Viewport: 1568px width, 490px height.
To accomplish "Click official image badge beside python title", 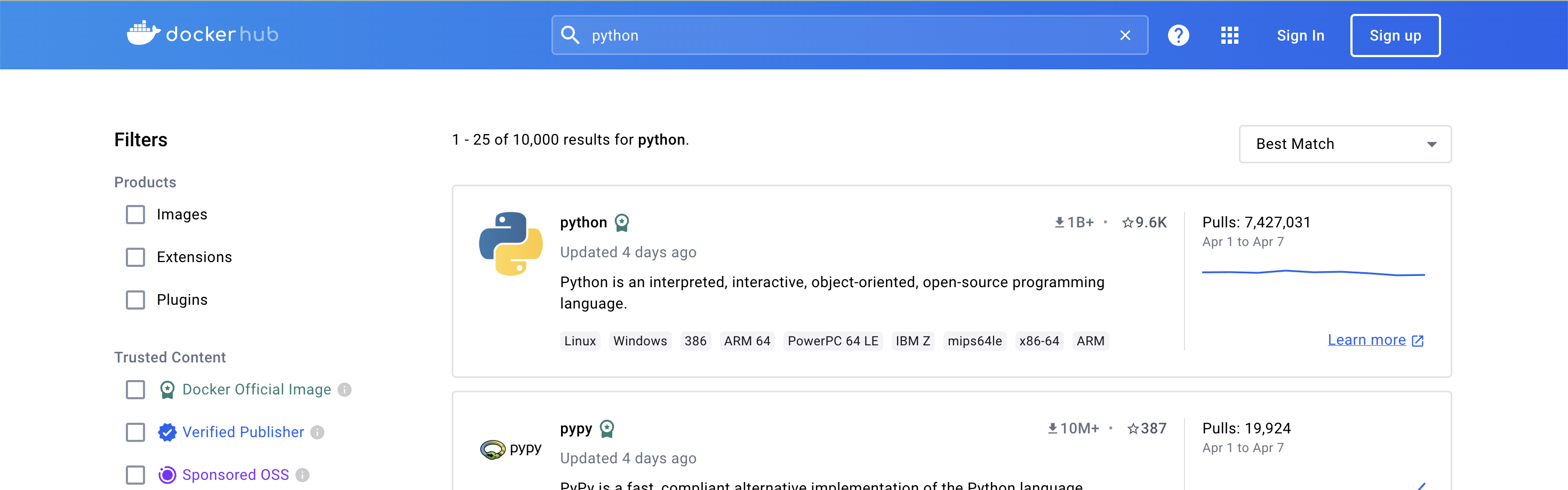I will tap(621, 223).
